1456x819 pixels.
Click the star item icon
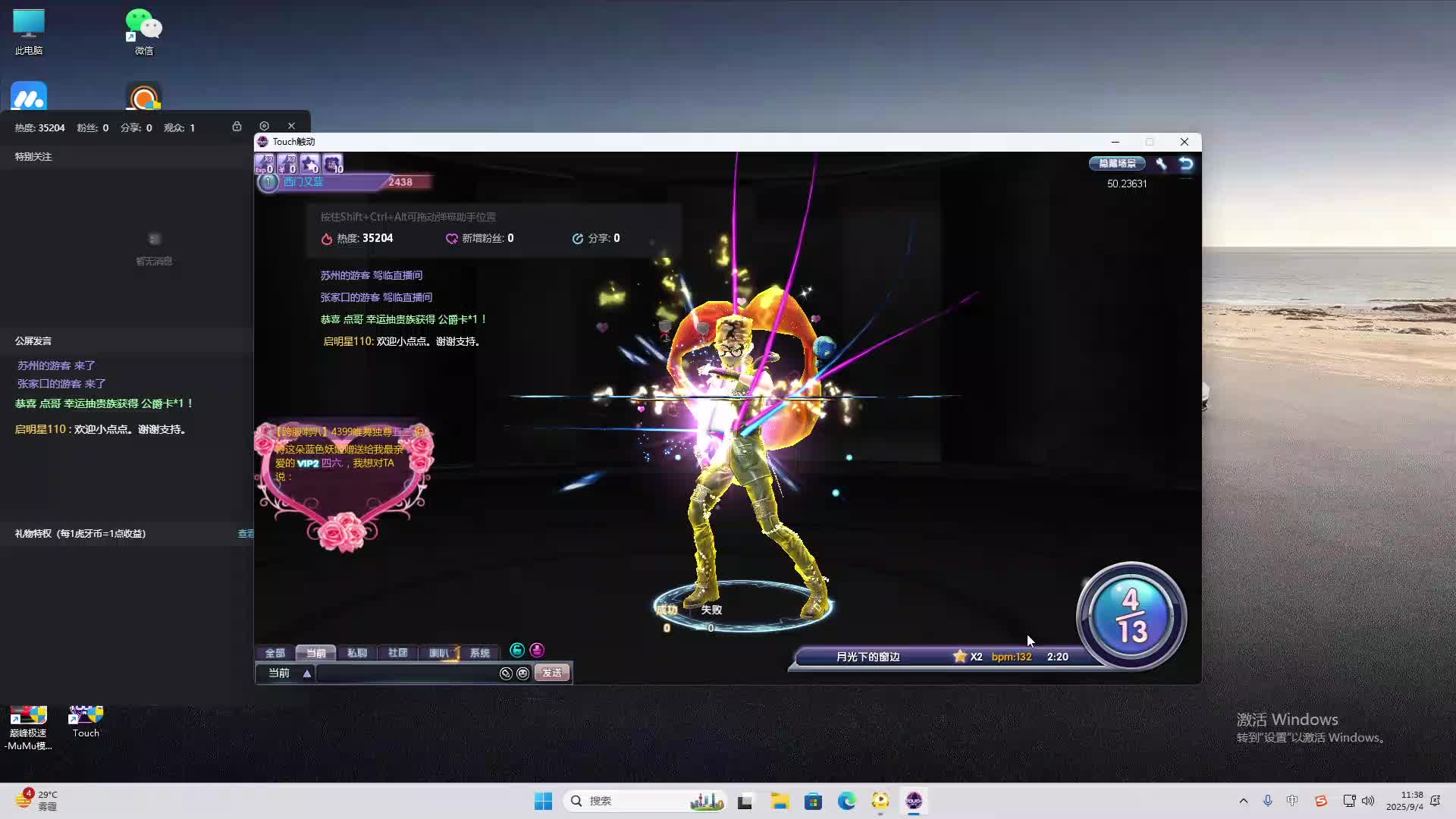click(x=309, y=164)
